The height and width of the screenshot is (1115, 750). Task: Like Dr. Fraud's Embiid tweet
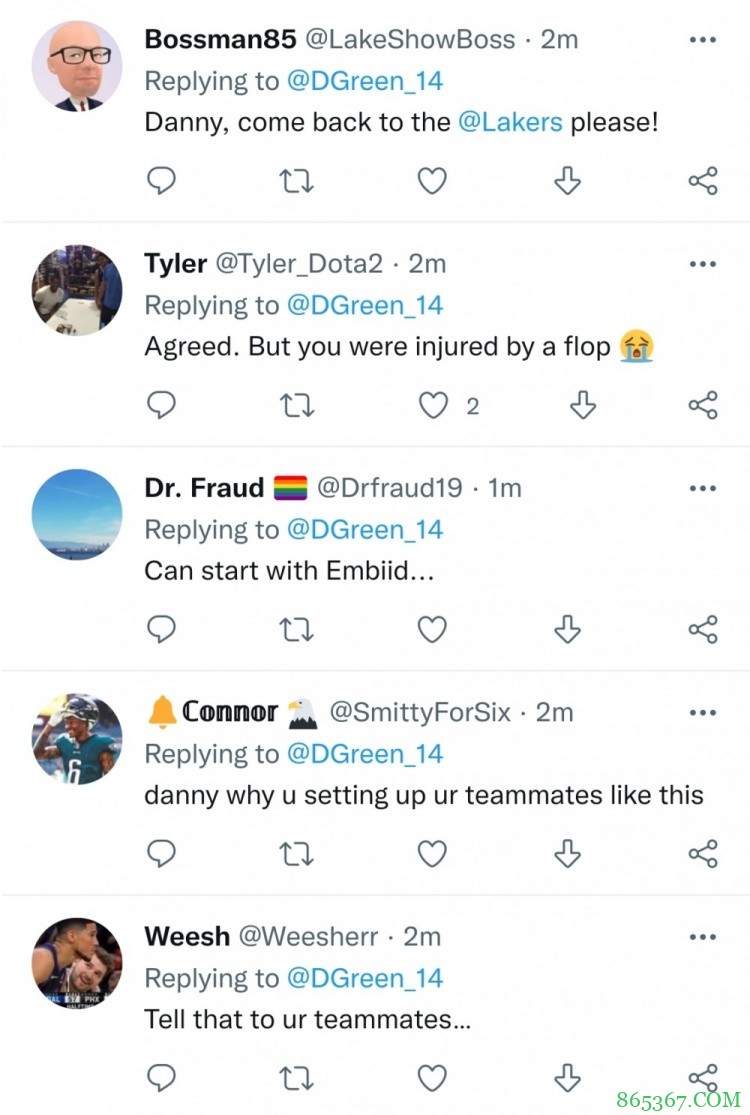pos(432,629)
